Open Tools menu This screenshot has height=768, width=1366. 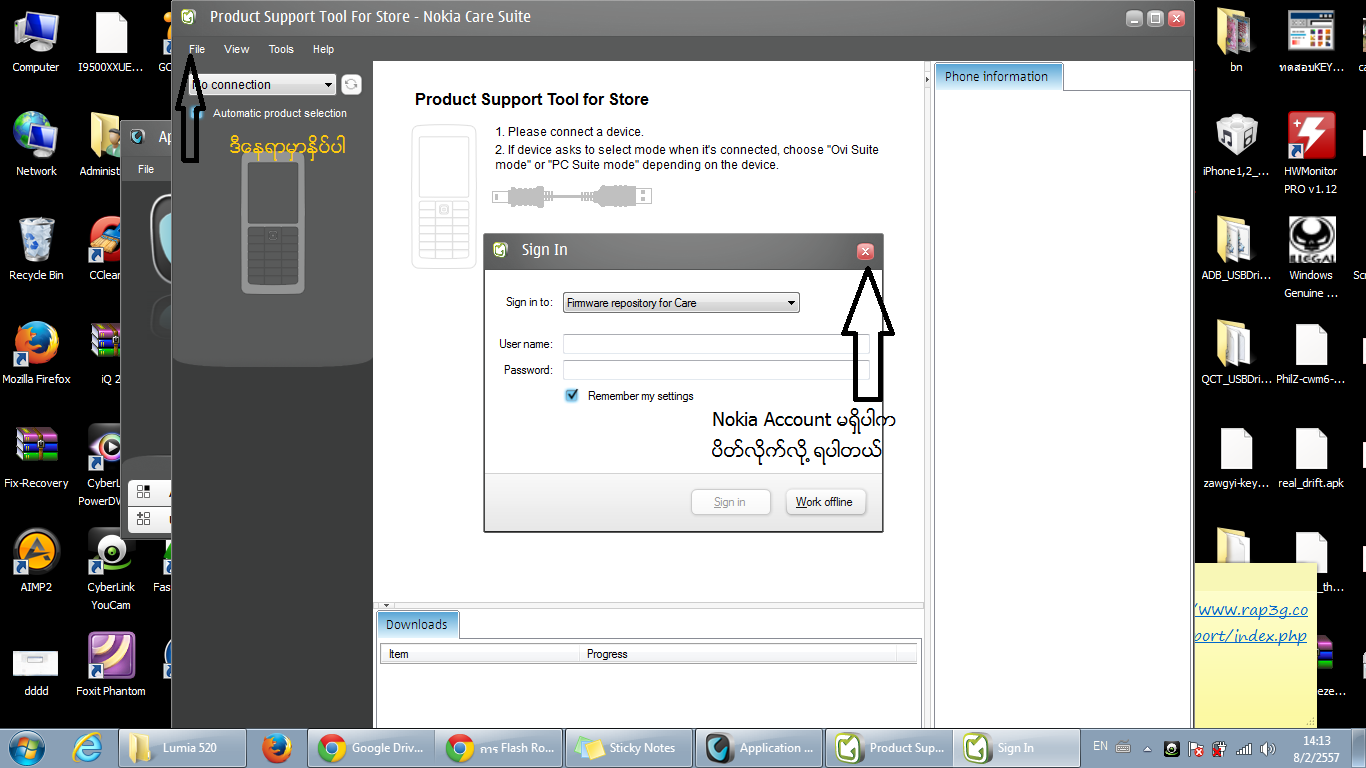click(x=281, y=49)
